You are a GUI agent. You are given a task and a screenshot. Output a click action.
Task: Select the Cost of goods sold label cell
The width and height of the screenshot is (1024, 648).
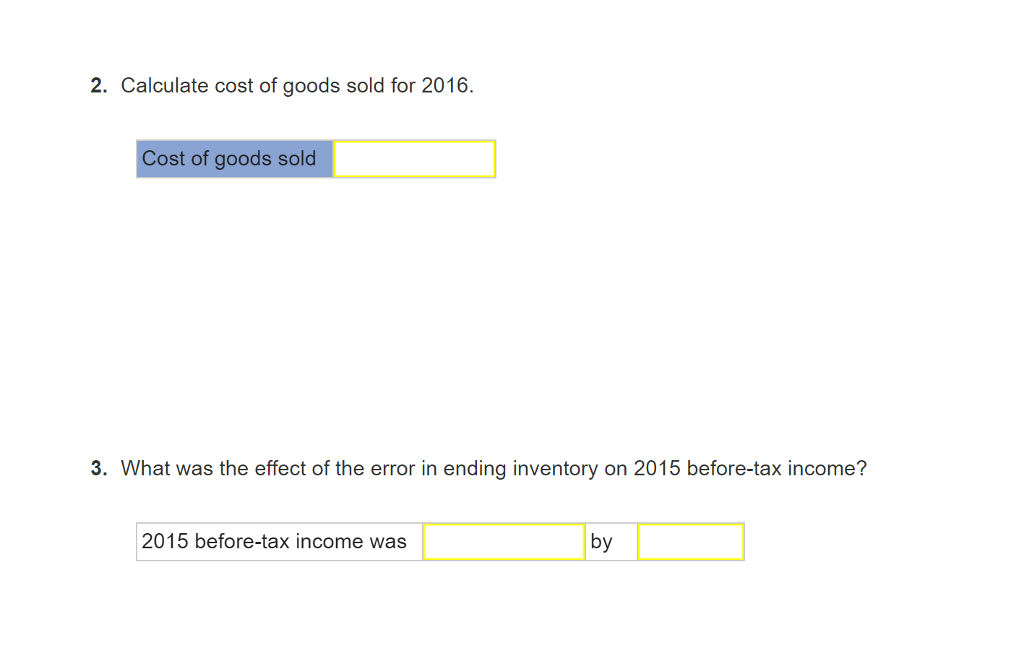[233, 158]
